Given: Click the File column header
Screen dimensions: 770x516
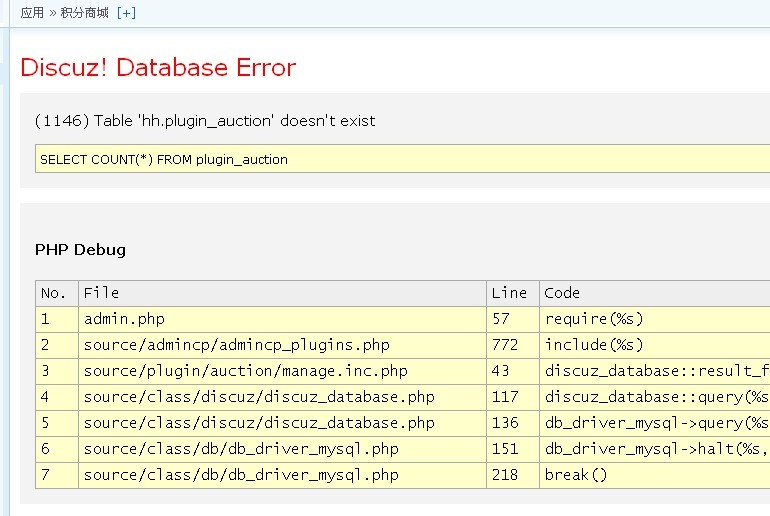Looking at the screenshot, I should 101,293.
